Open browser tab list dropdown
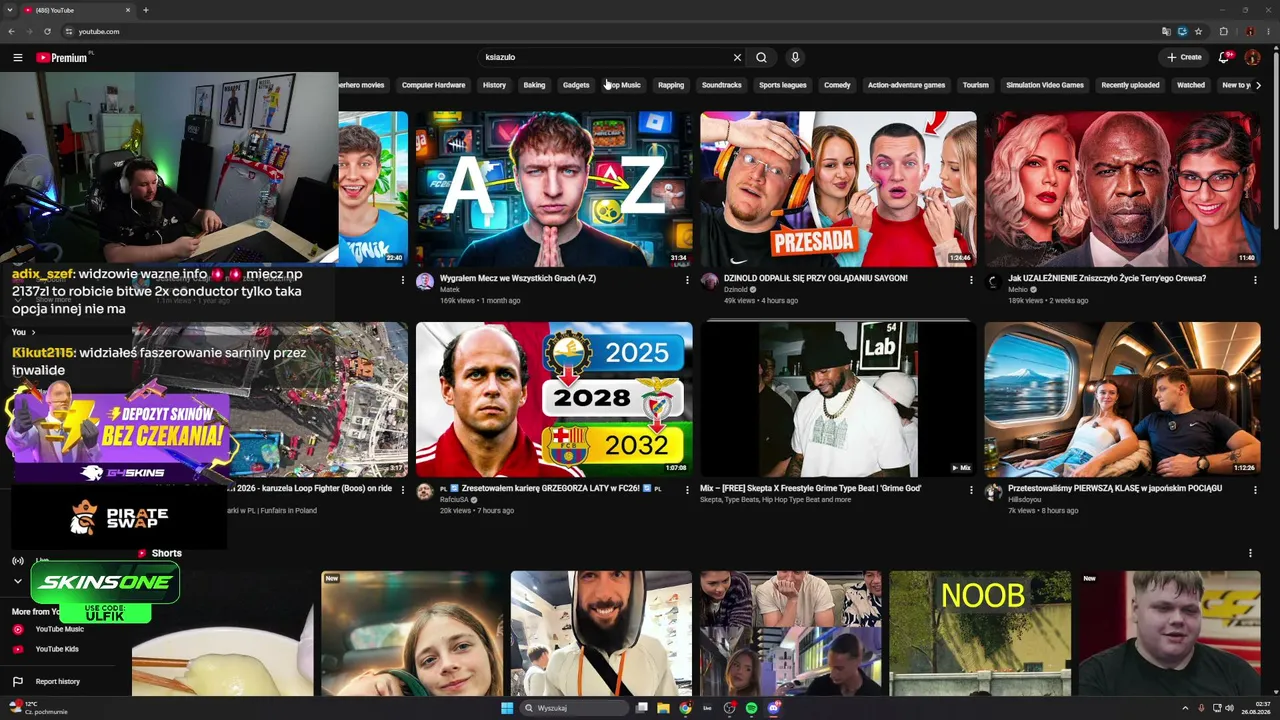Viewport: 1280px width, 720px height. click(x=11, y=10)
